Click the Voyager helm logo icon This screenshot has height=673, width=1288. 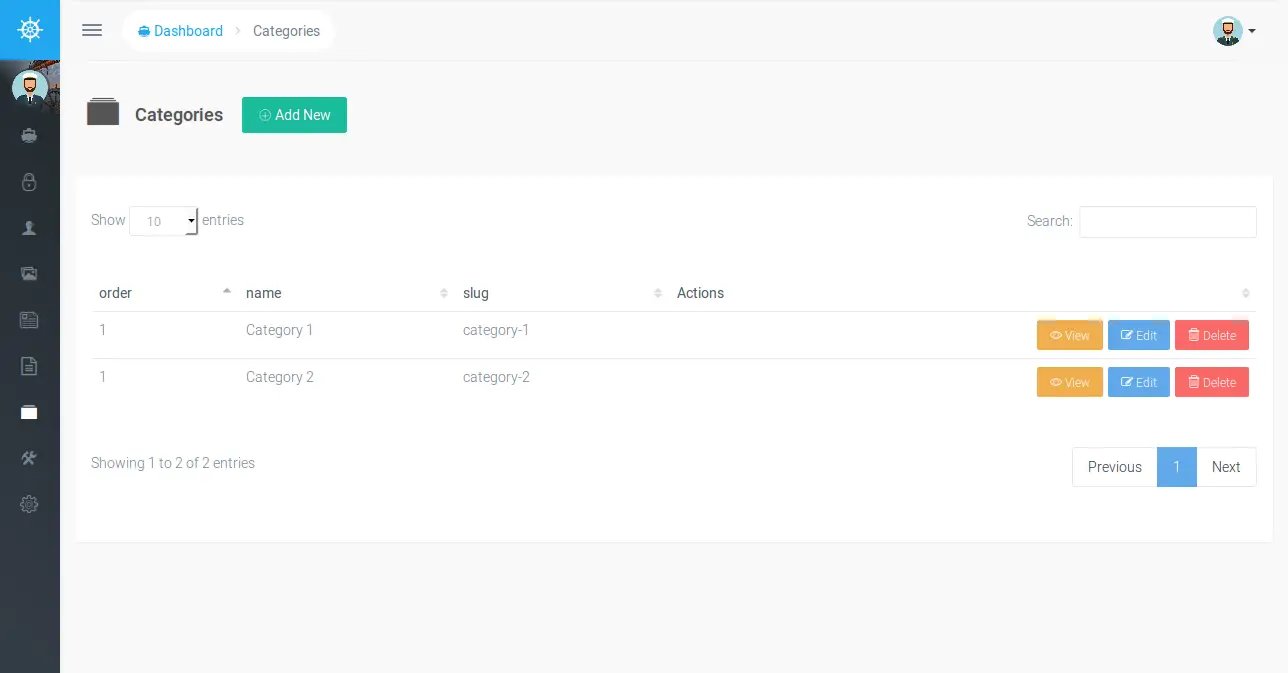click(30, 30)
